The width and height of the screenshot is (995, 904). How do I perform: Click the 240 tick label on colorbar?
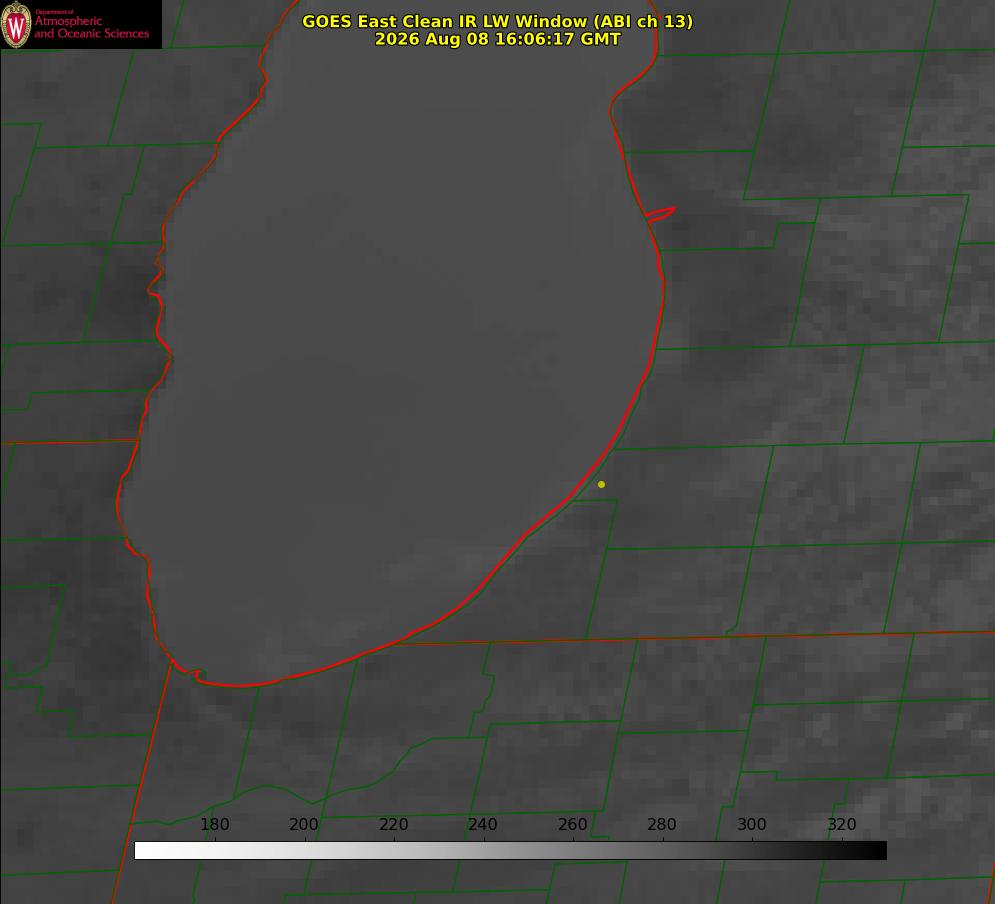tap(483, 824)
